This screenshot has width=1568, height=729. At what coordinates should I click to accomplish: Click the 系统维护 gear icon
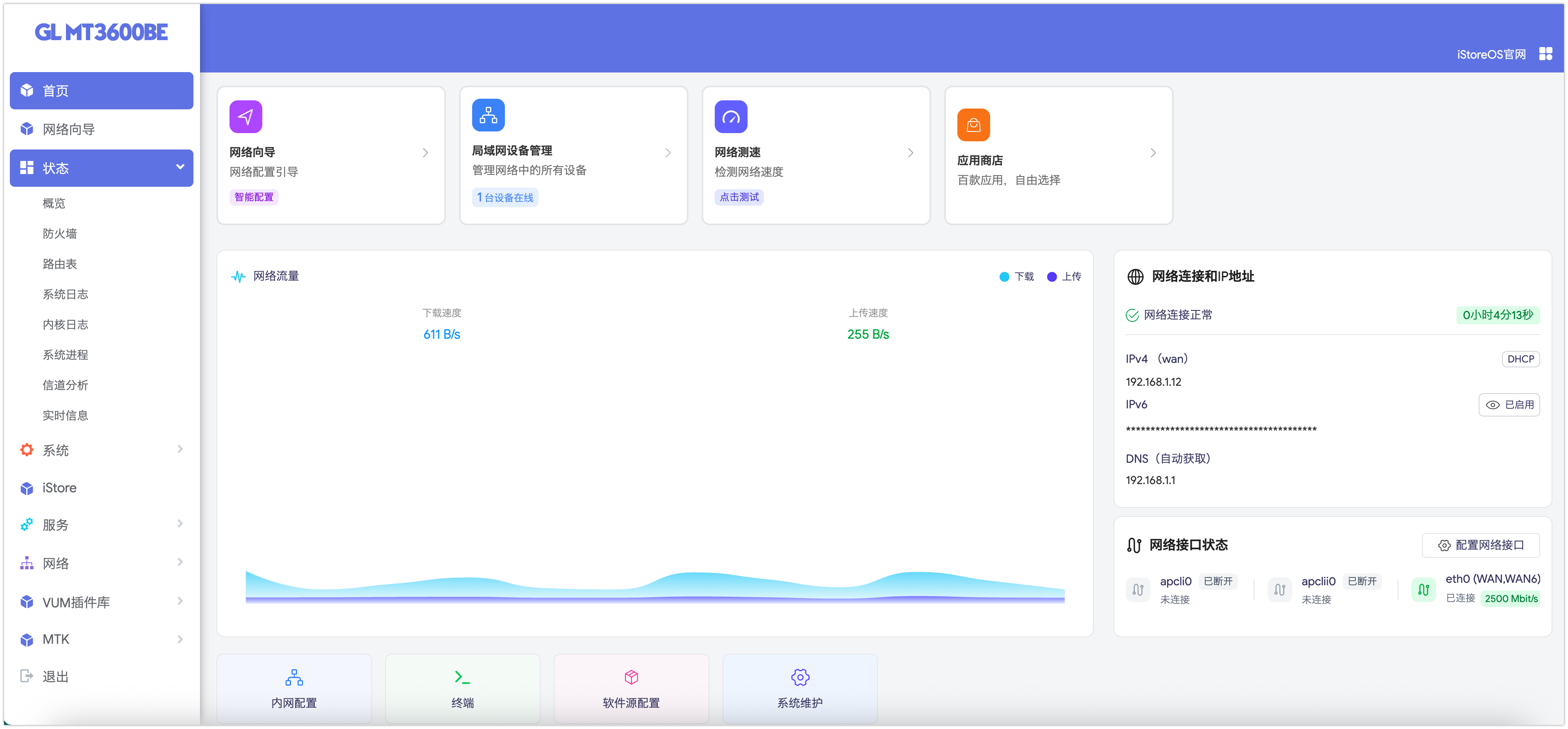pyautogui.click(x=800, y=677)
